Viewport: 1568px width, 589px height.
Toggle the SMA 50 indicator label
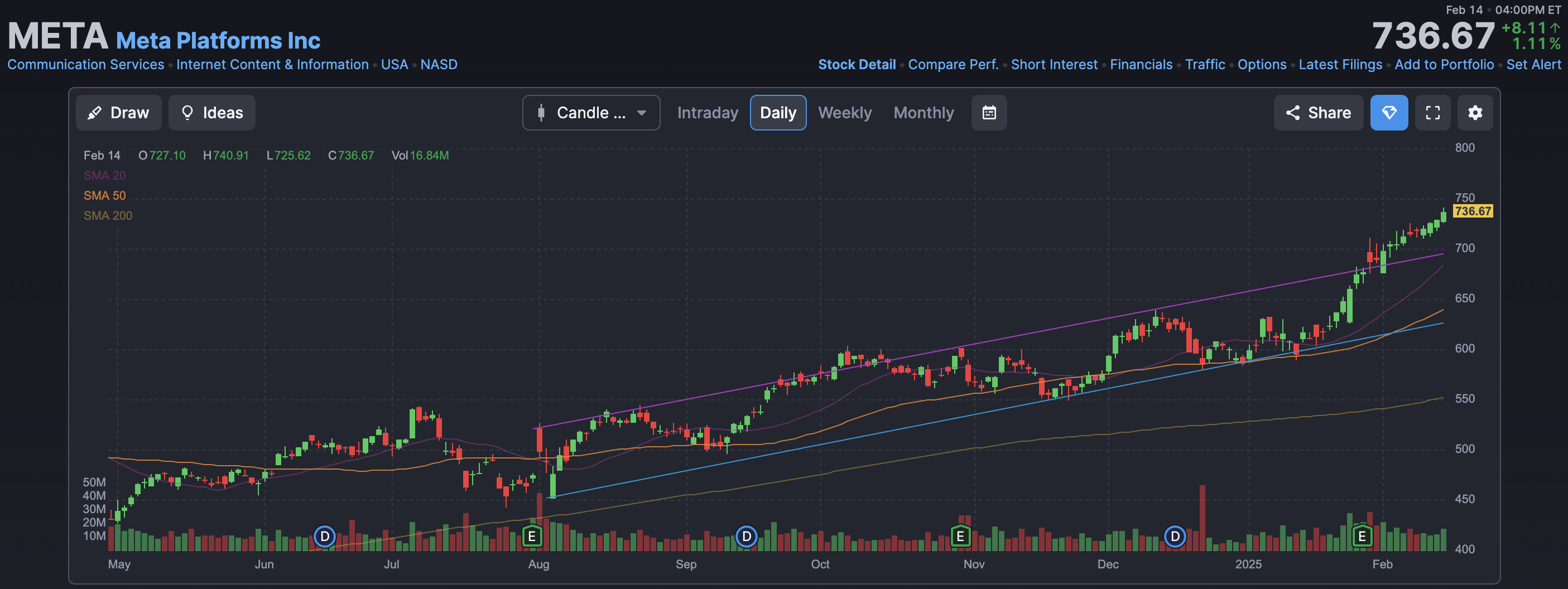tap(105, 195)
